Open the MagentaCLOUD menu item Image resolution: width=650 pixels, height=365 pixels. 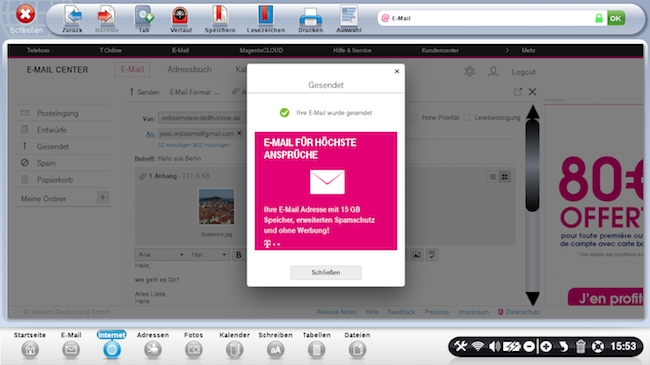point(261,50)
